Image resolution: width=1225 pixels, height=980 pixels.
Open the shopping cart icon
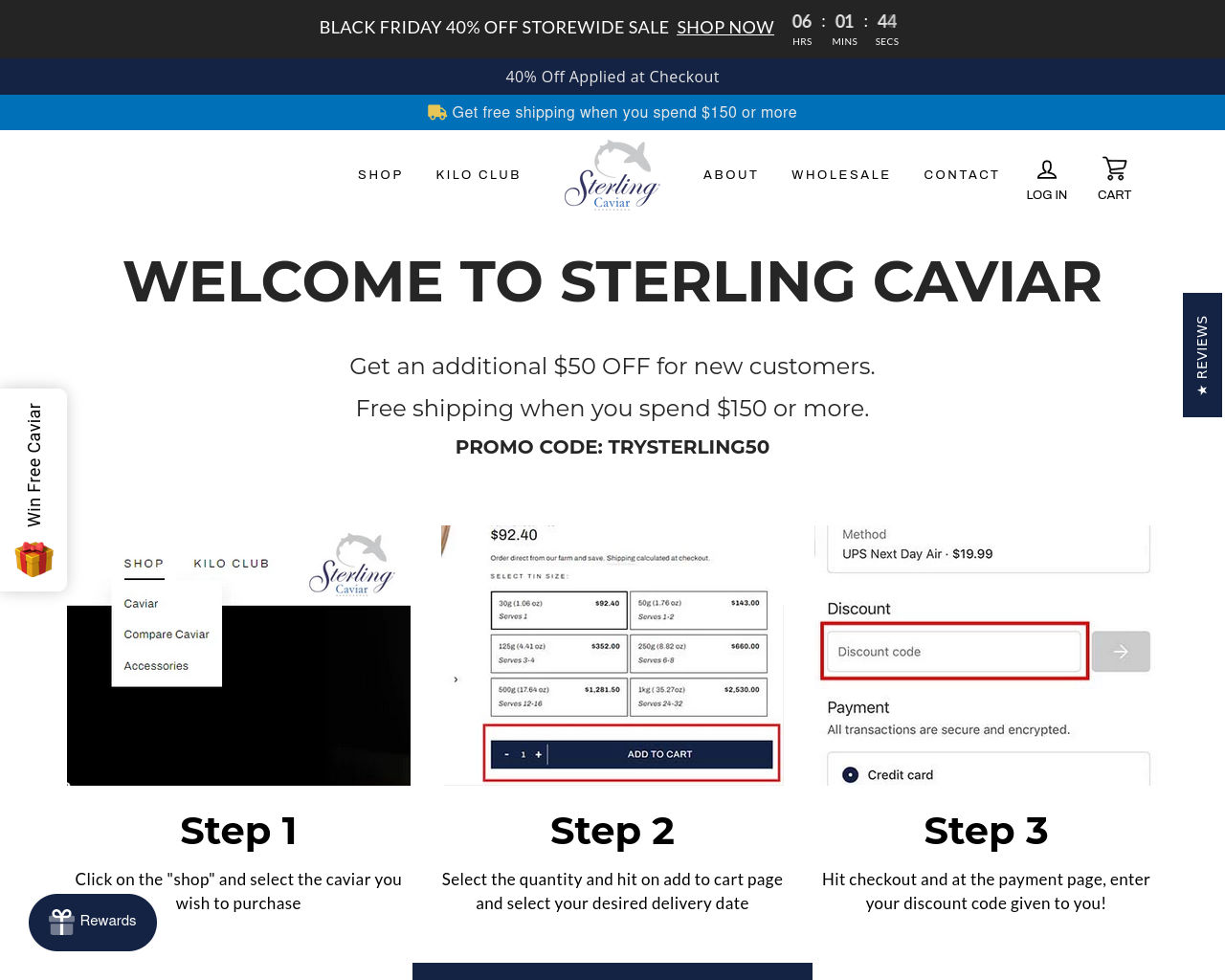pos(1114,168)
